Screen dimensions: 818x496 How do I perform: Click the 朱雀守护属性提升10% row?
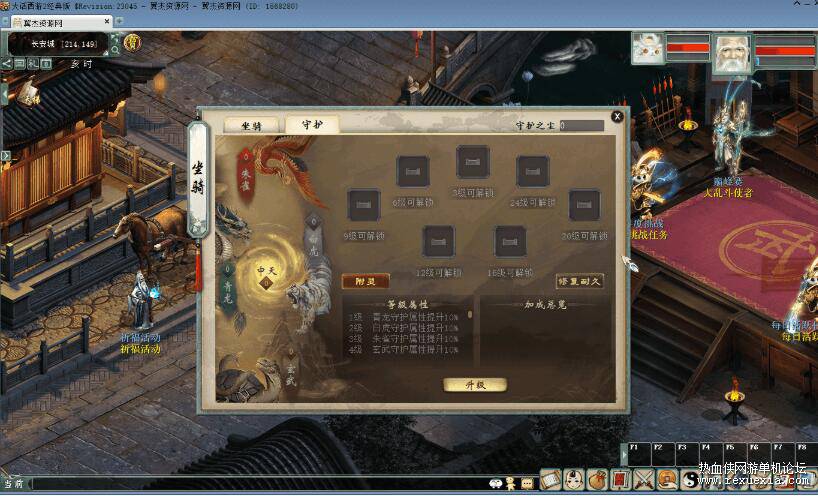[x=404, y=339]
